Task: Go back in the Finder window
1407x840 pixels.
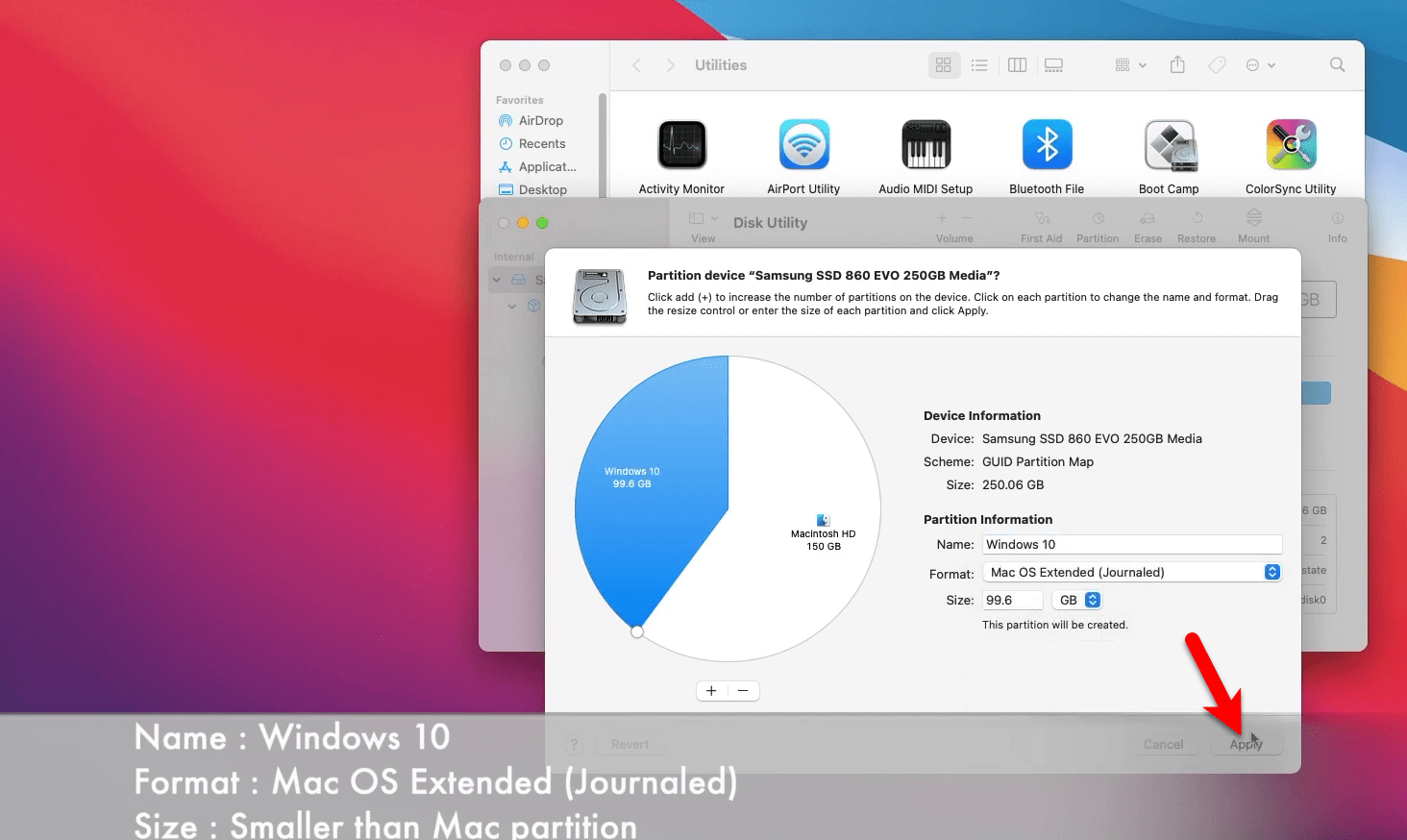Action: [636, 65]
